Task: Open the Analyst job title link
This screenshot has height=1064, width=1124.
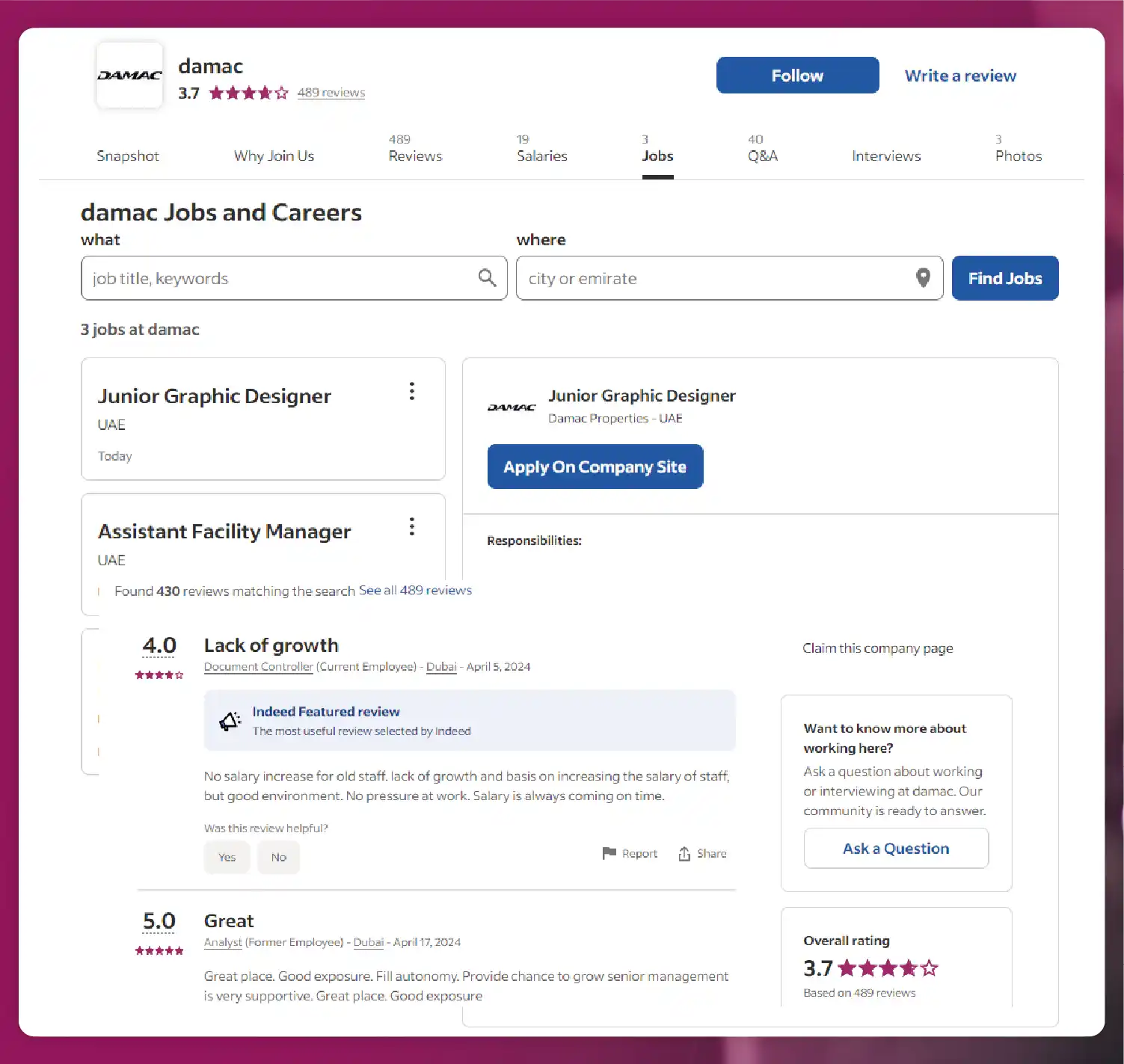Action: click(223, 942)
